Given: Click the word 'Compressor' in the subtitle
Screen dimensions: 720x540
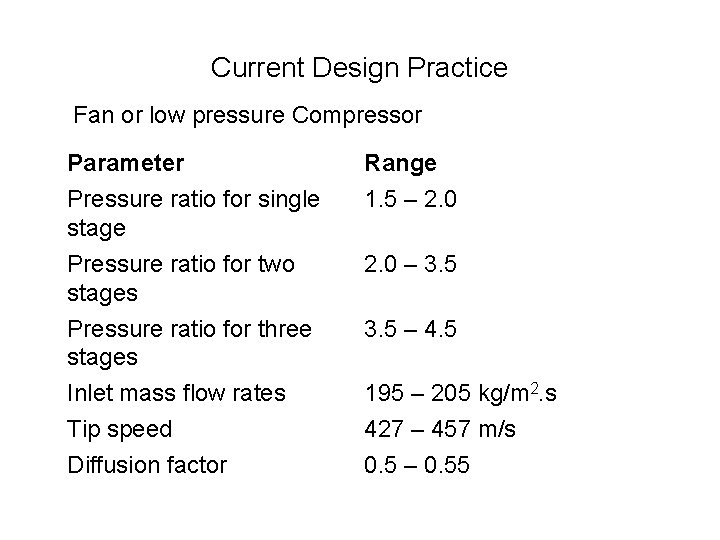Looking at the screenshot, I should coord(357,115).
